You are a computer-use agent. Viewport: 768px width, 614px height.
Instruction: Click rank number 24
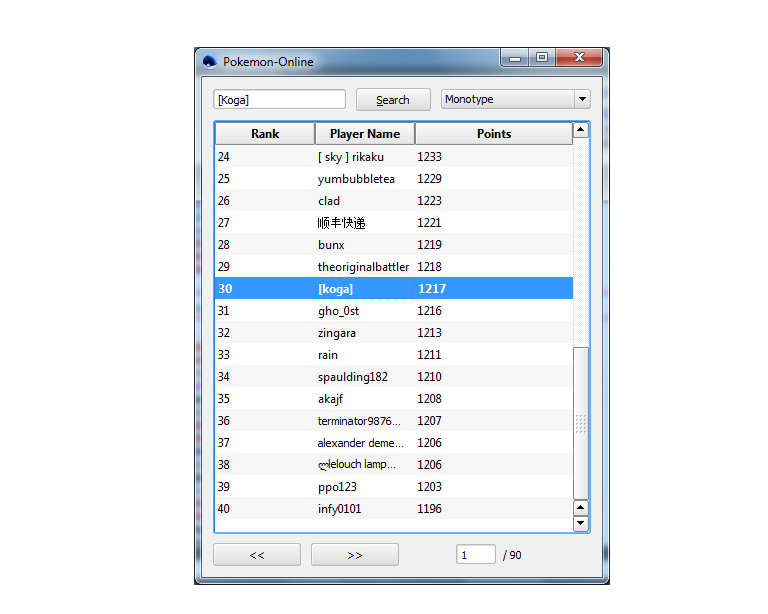coord(223,157)
